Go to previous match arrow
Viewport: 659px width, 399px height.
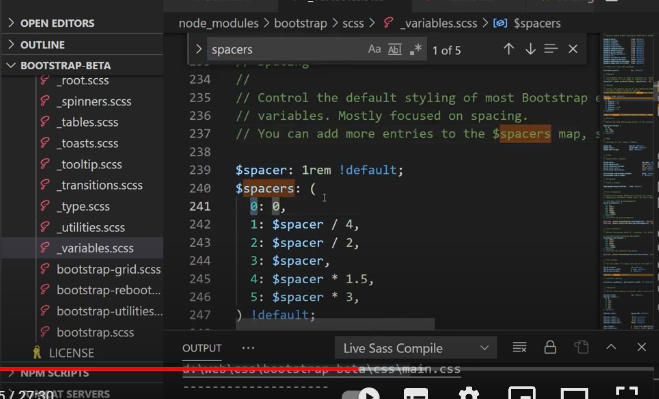point(509,49)
